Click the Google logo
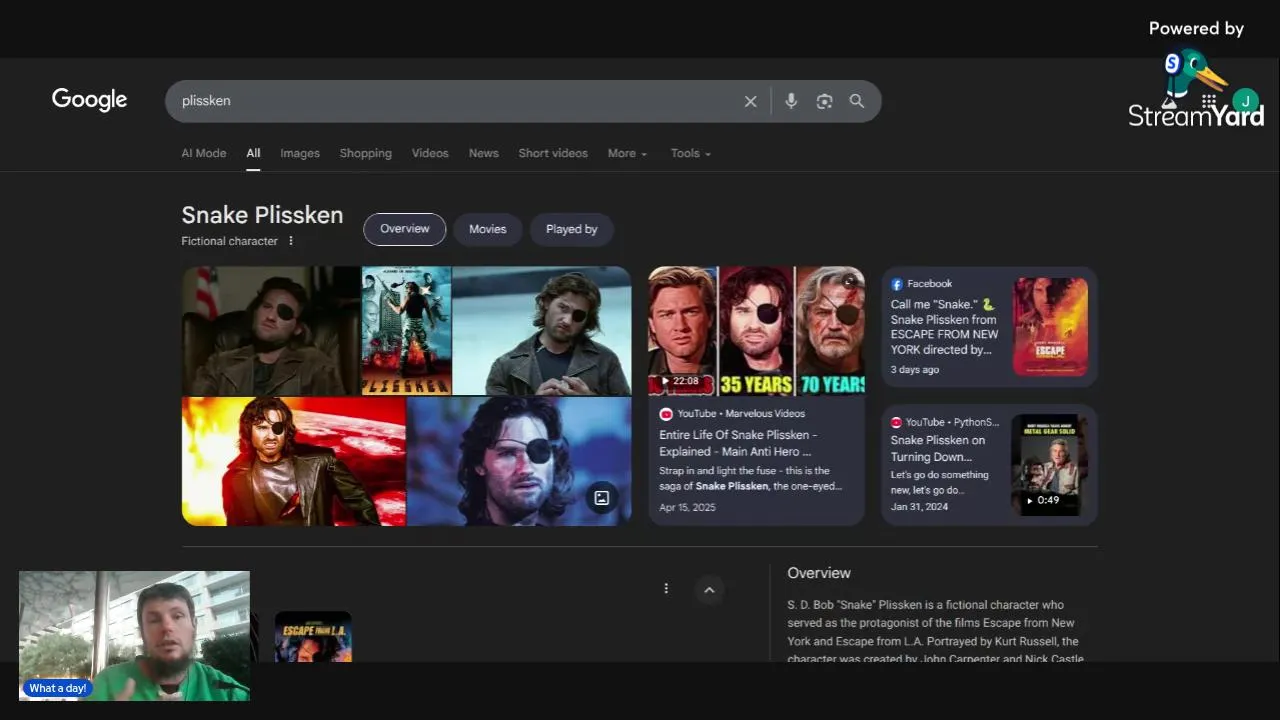The image size is (1280, 720). [89, 100]
